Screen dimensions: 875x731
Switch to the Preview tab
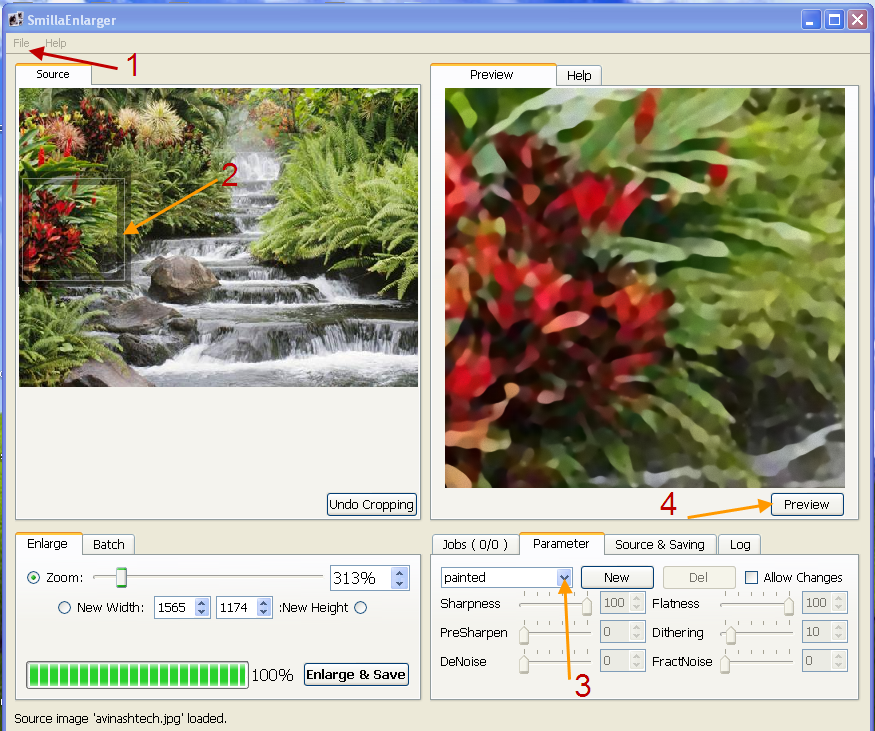tap(492, 75)
